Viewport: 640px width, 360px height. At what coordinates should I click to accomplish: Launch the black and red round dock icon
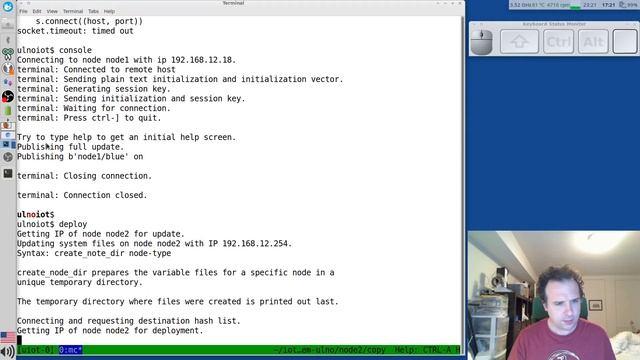(x=8, y=97)
